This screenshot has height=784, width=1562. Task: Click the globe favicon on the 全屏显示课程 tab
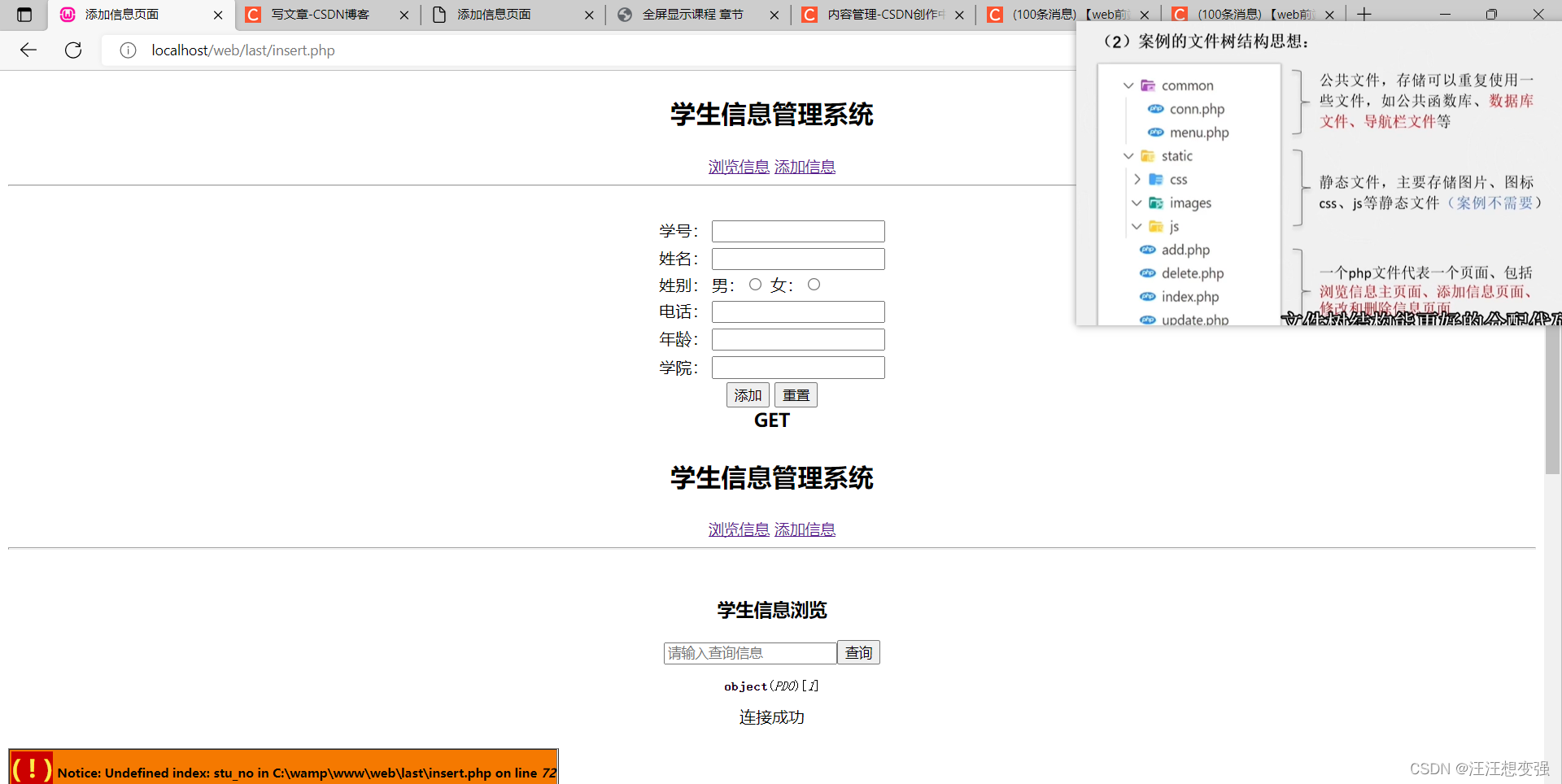(624, 14)
